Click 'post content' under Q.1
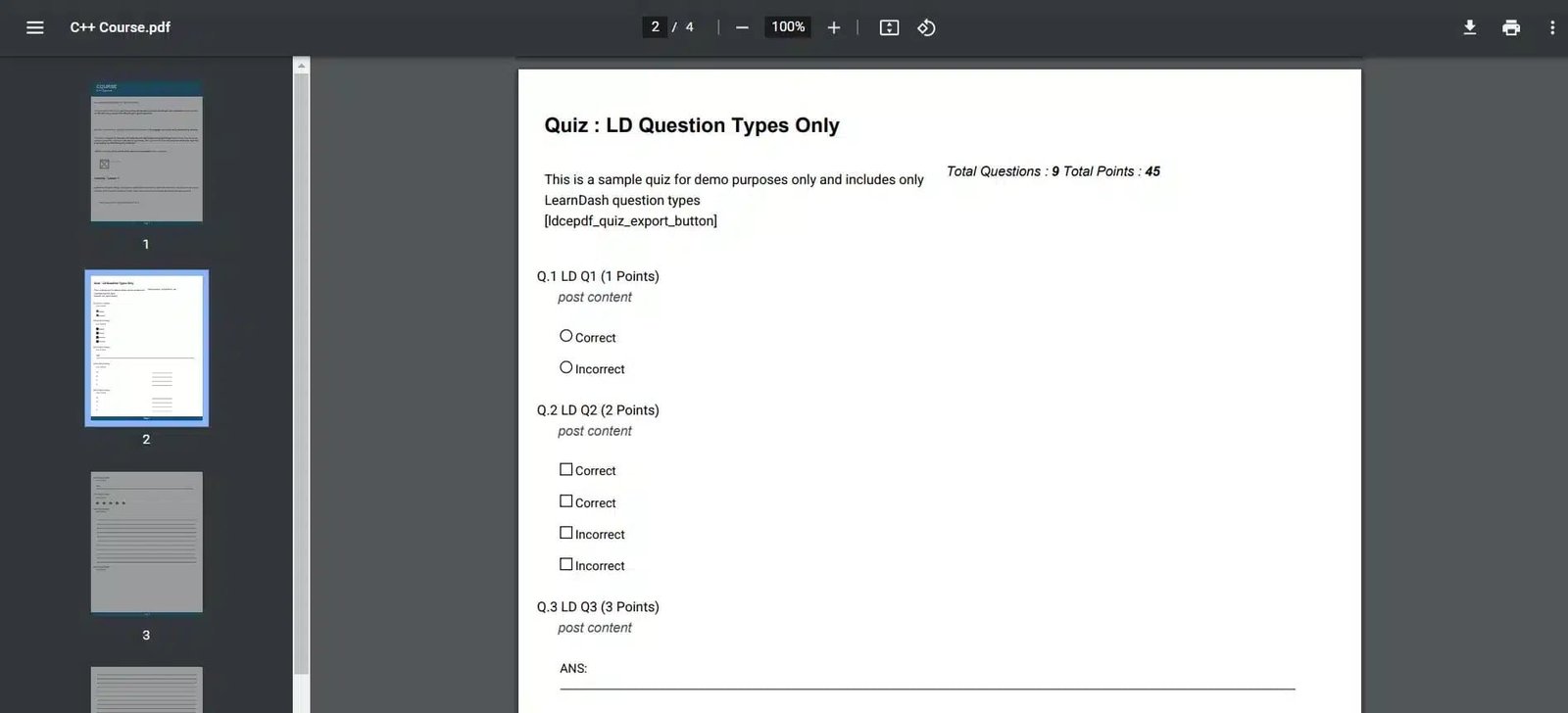The image size is (1568, 713). click(595, 298)
